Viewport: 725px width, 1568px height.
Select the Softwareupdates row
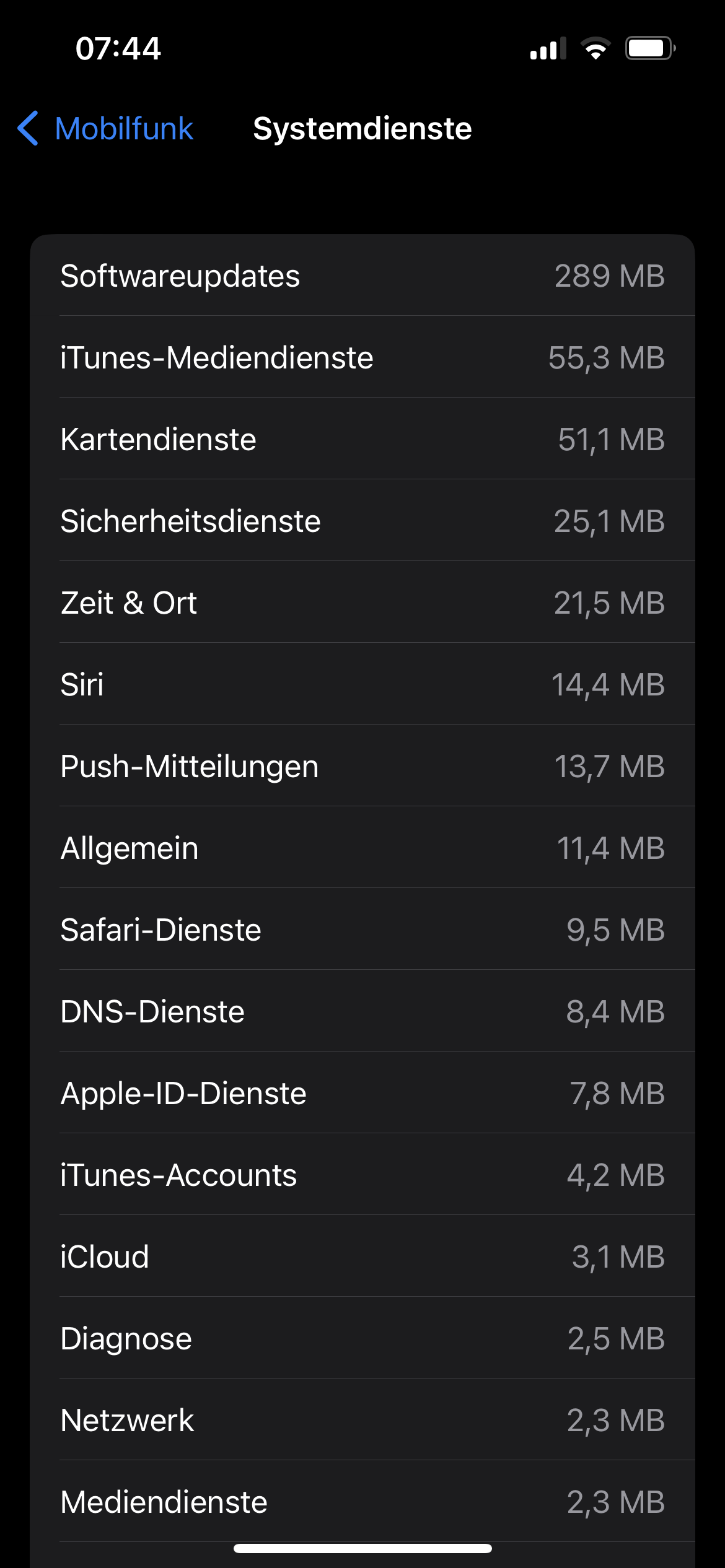tap(362, 276)
